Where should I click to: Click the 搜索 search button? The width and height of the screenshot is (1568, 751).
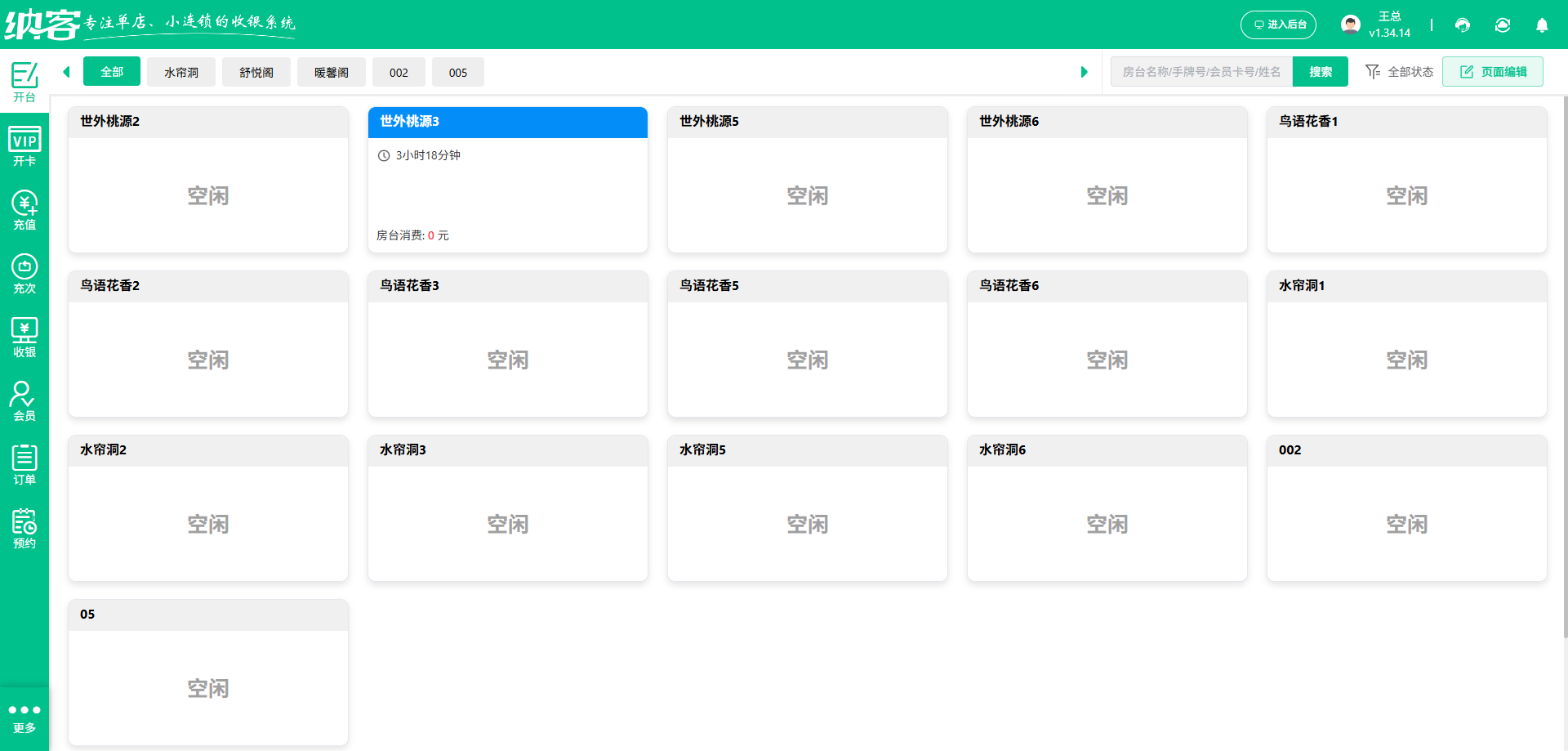[x=1320, y=72]
